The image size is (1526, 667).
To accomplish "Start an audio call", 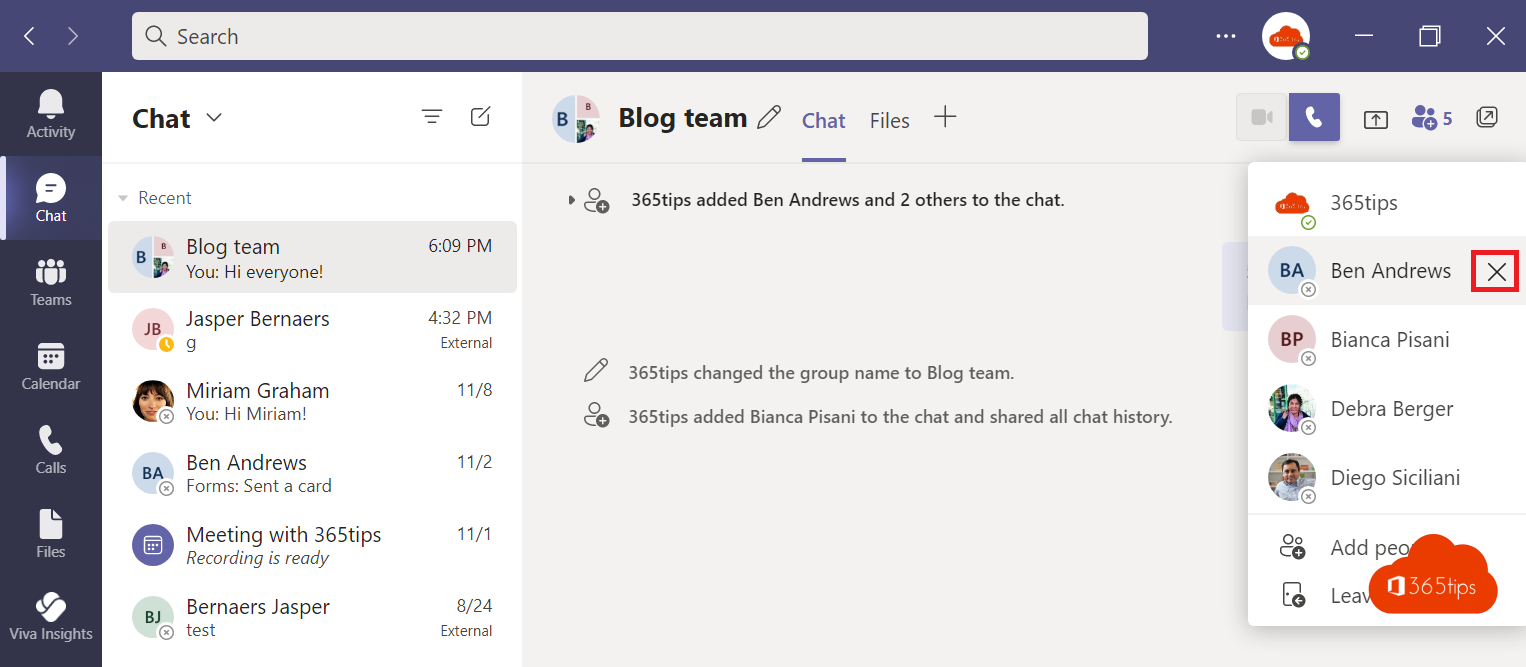I will tap(1314, 117).
